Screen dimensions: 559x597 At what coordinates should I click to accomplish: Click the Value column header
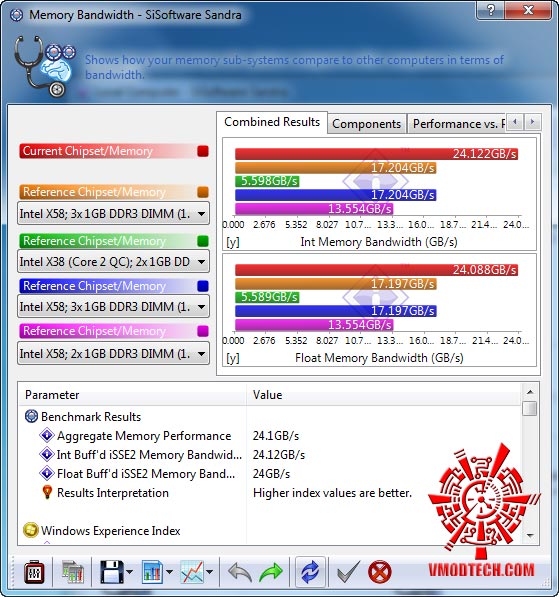coord(384,395)
